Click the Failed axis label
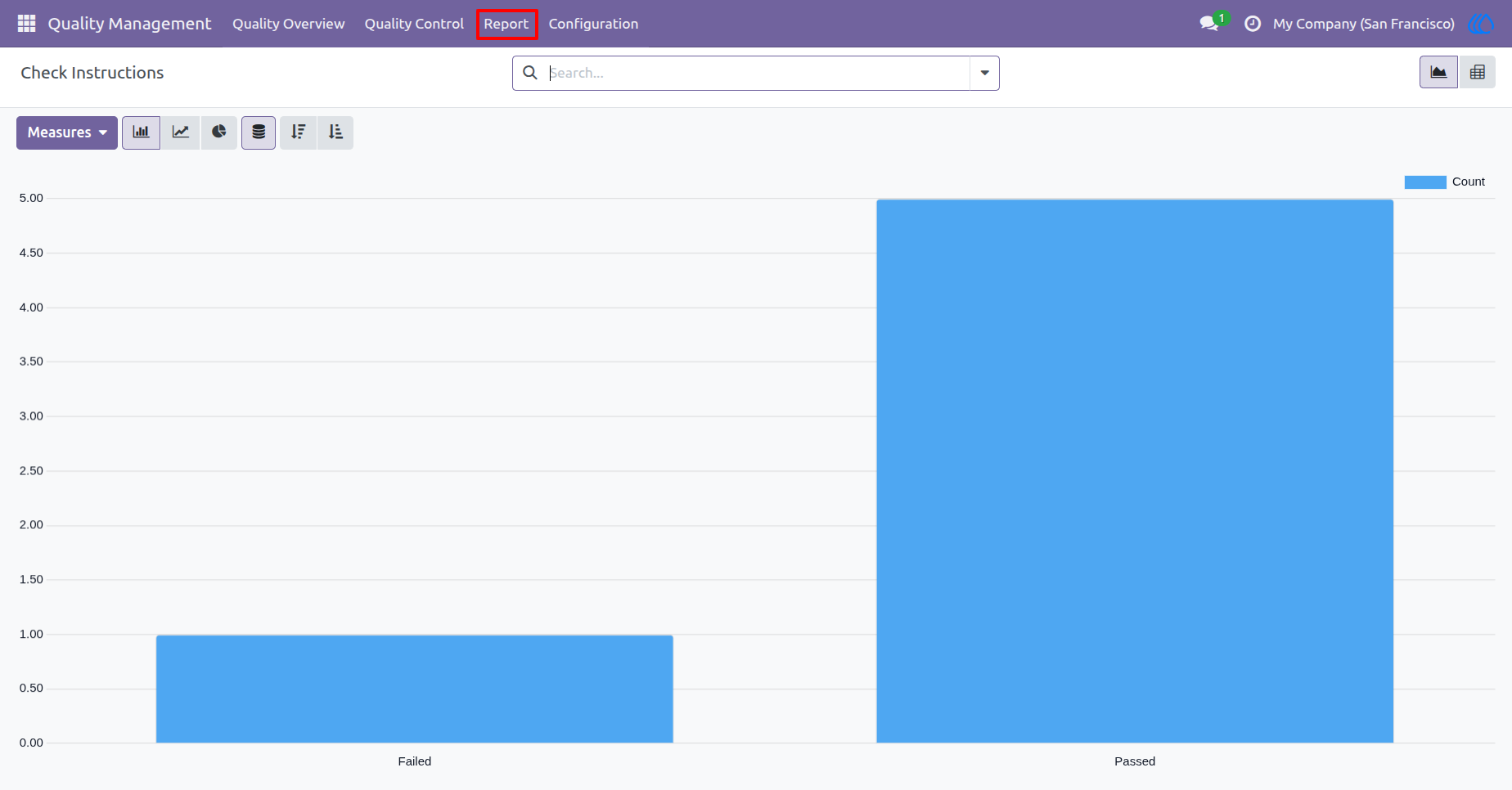 [x=415, y=761]
